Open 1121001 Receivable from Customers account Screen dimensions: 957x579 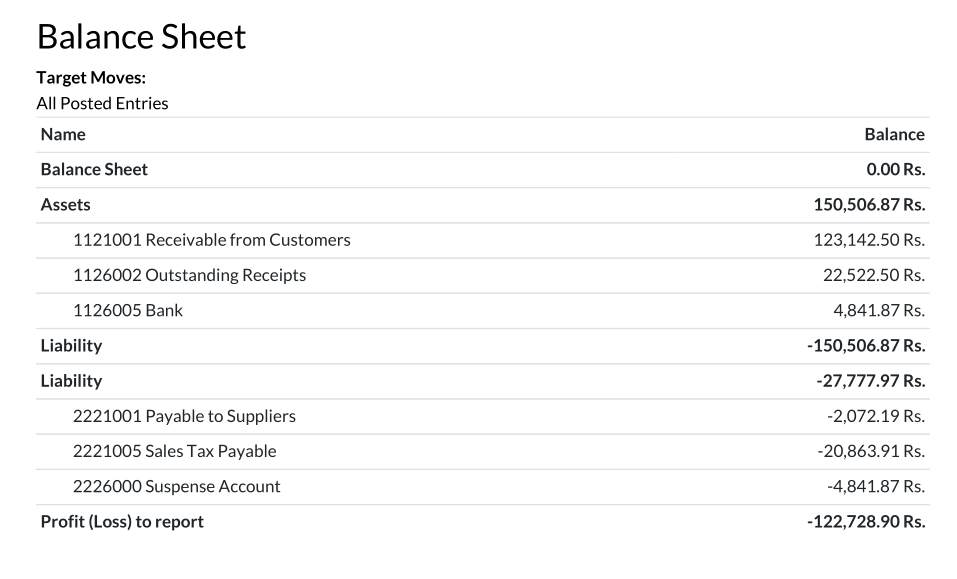point(211,240)
